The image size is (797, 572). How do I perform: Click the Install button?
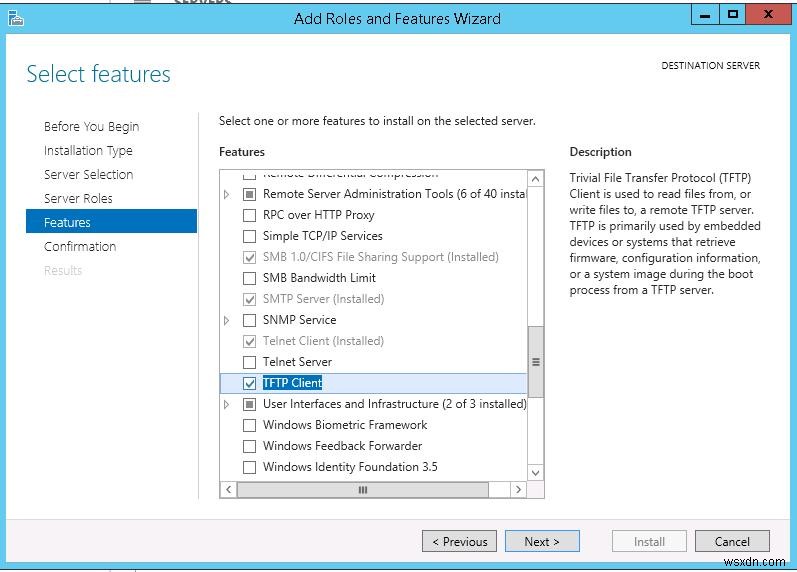(x=649, y=541)
